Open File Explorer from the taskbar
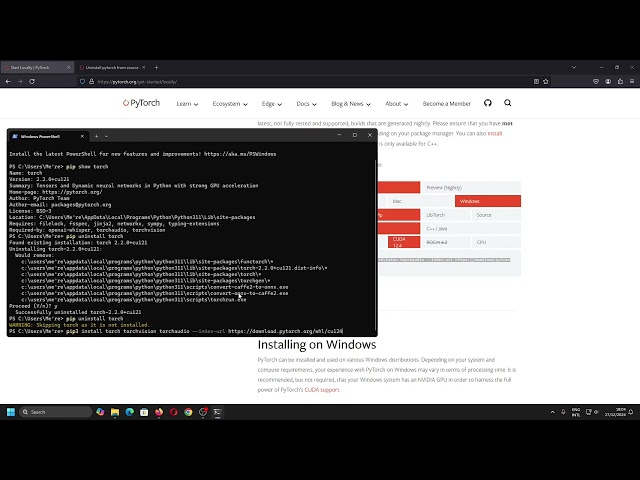The width and height of the screenshot is (640, 480). [x=115, y=412]
